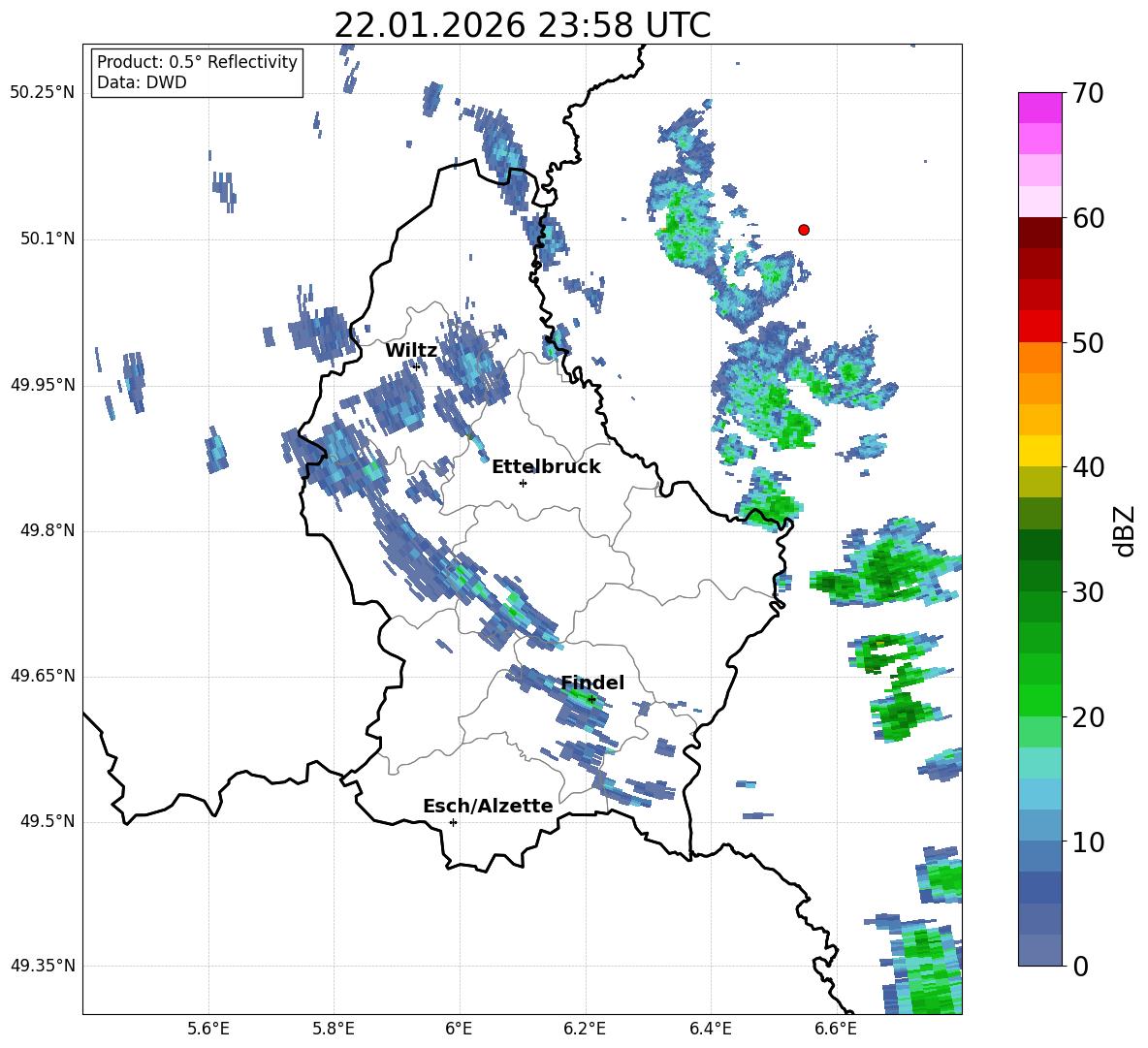
Task: Click the Findel location cross marker
Action: [x=591, y=700]
